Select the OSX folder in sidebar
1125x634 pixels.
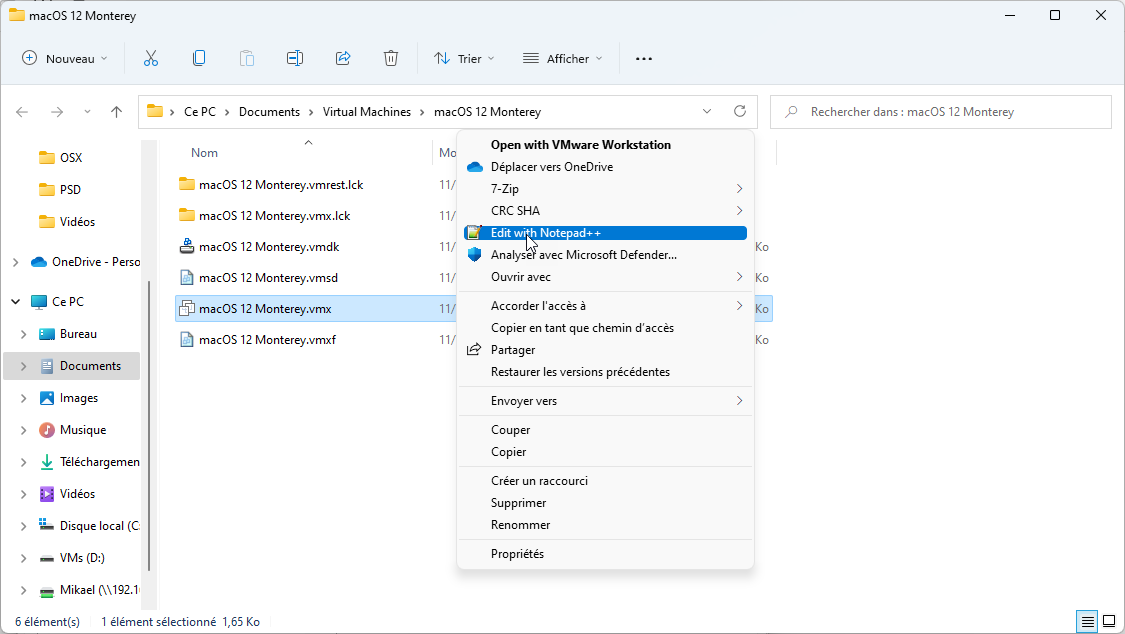(61, 158)
